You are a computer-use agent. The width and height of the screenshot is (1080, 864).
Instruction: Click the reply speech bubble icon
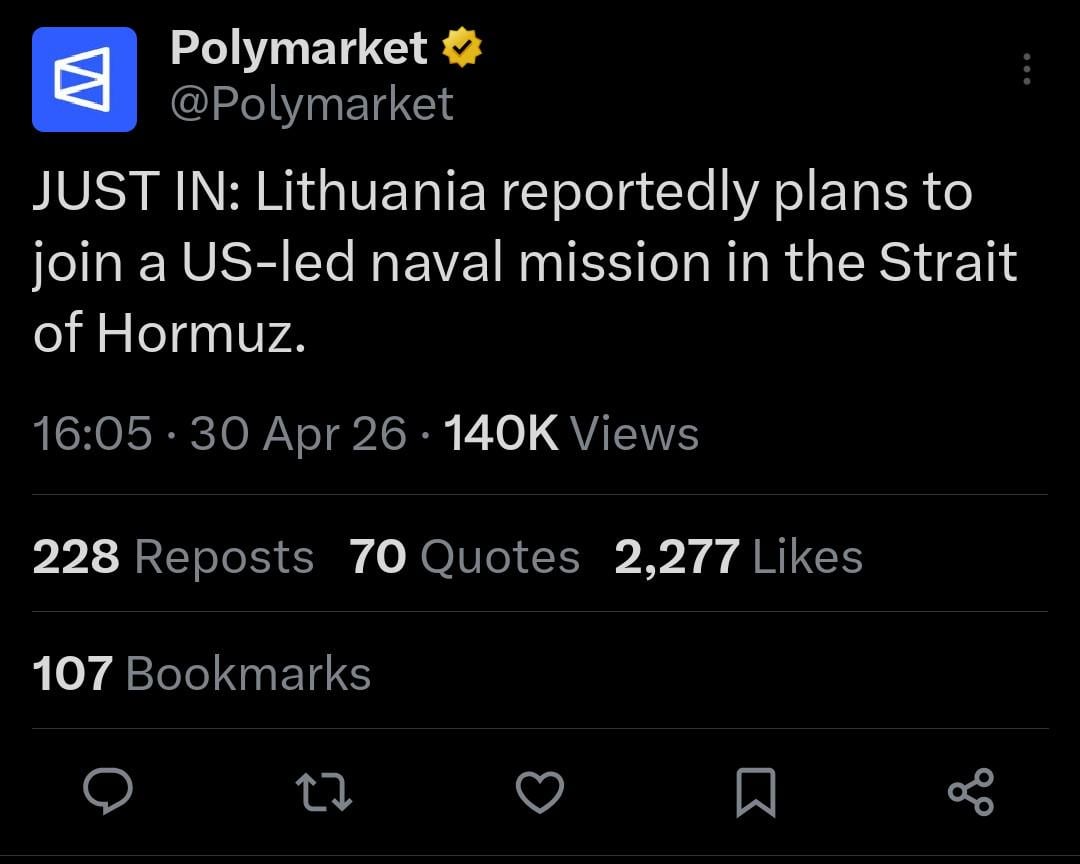107,792
